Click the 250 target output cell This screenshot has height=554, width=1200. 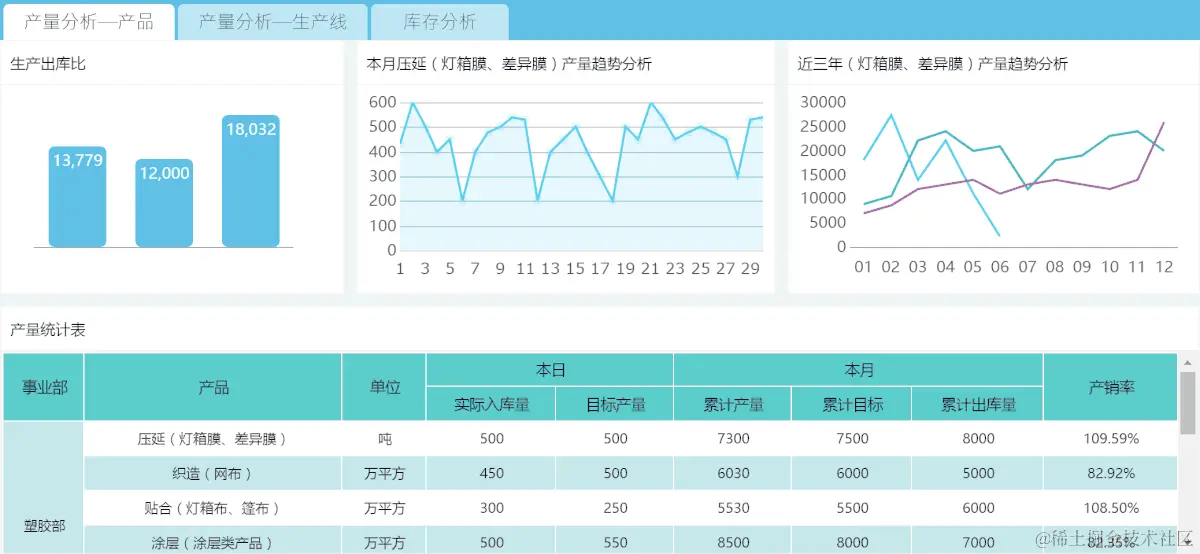[615, 508]
